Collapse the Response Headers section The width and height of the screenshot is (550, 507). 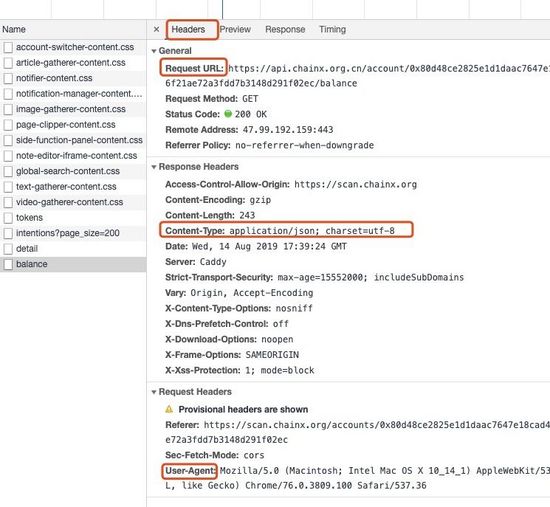click(x=154, y=167)
